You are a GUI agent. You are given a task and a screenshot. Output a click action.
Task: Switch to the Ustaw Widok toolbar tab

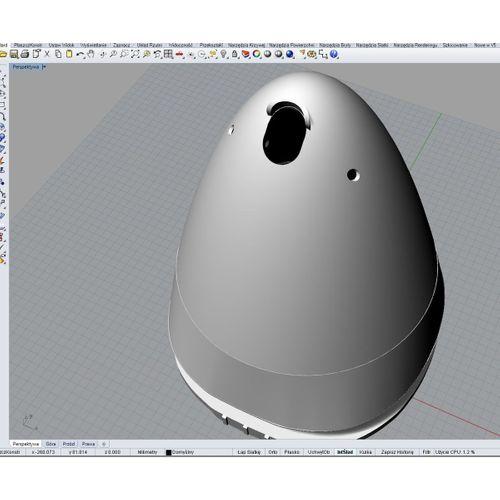tap(61, 45)
